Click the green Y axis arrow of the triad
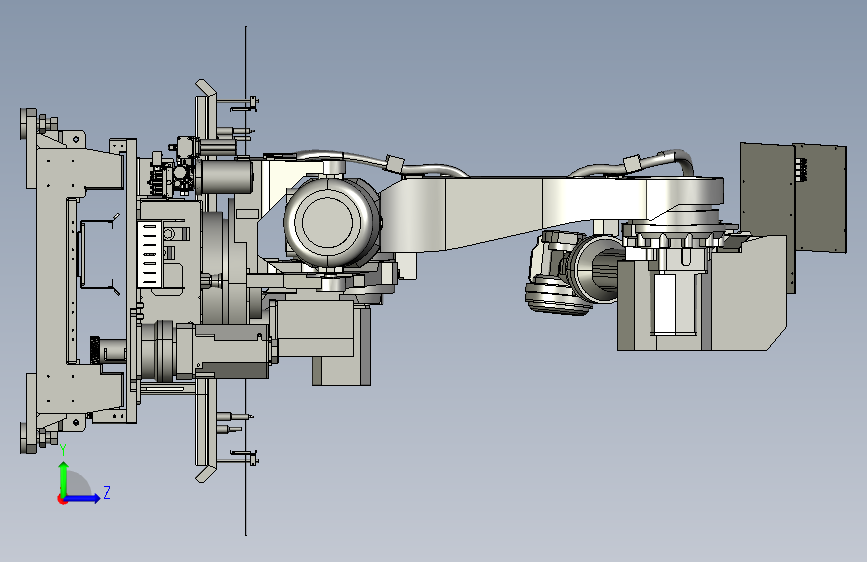867x562 pixels. [x=64, y=478]
